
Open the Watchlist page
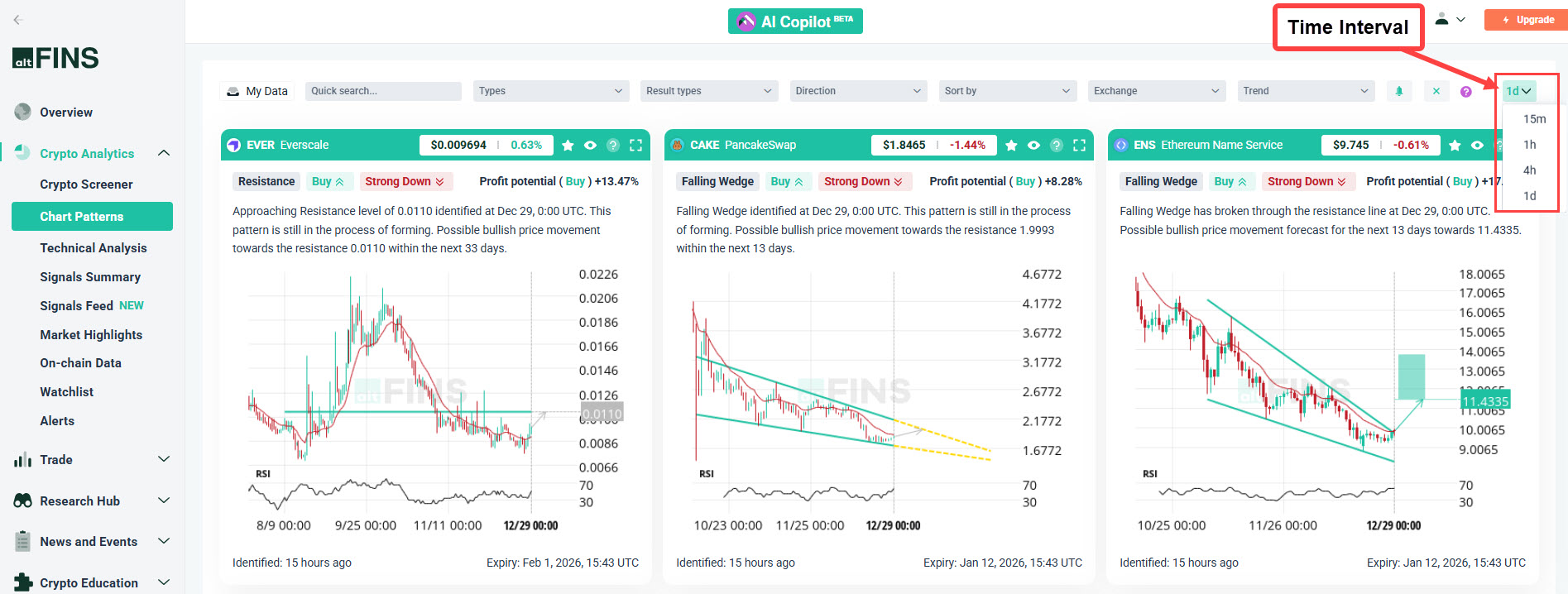pyautogui.click(x=67, y=392)
